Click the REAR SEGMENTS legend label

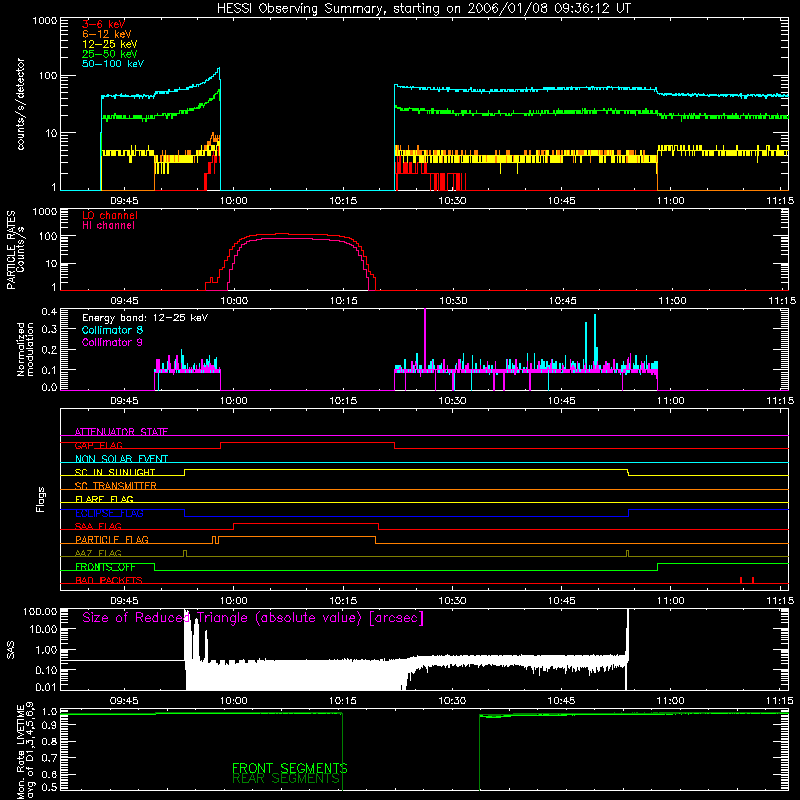tap(286, 778)
